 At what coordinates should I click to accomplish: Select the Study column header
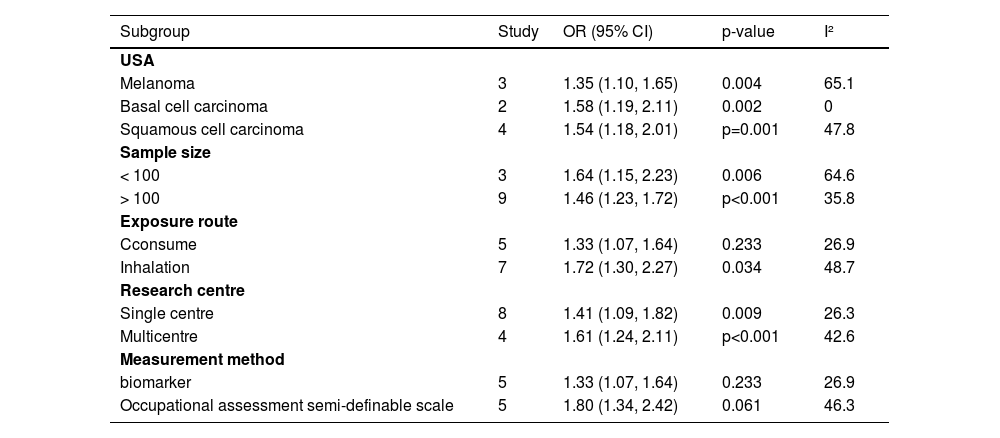[518, 32]
